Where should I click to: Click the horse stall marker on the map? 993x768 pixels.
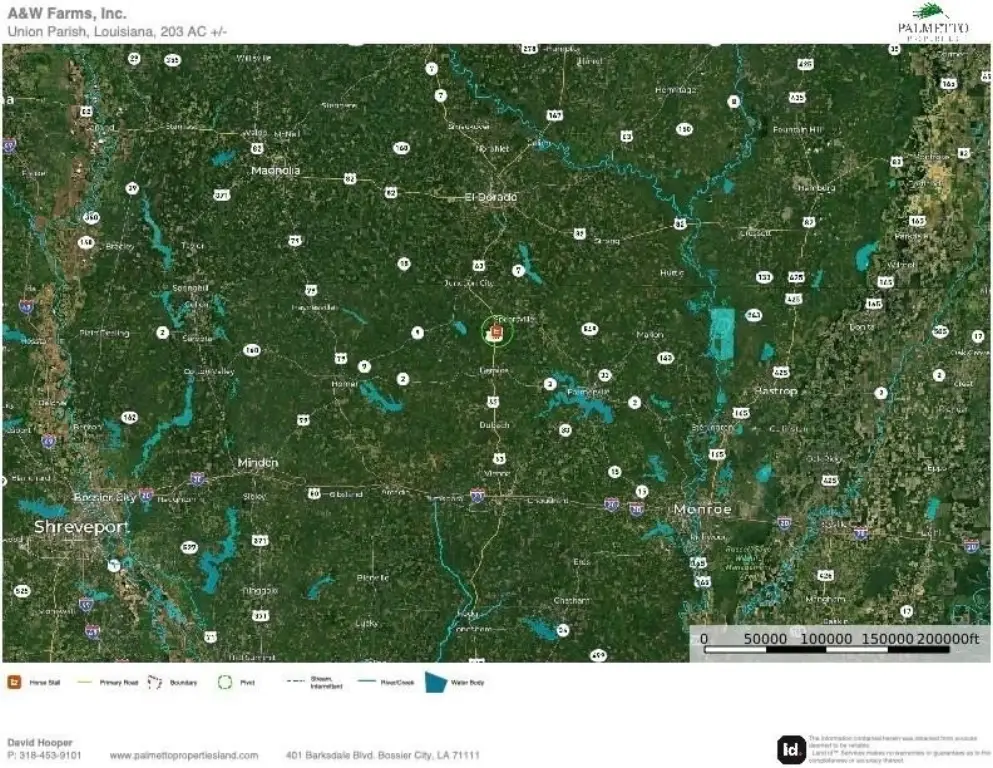pyautogui.click(x=493, y=332)
